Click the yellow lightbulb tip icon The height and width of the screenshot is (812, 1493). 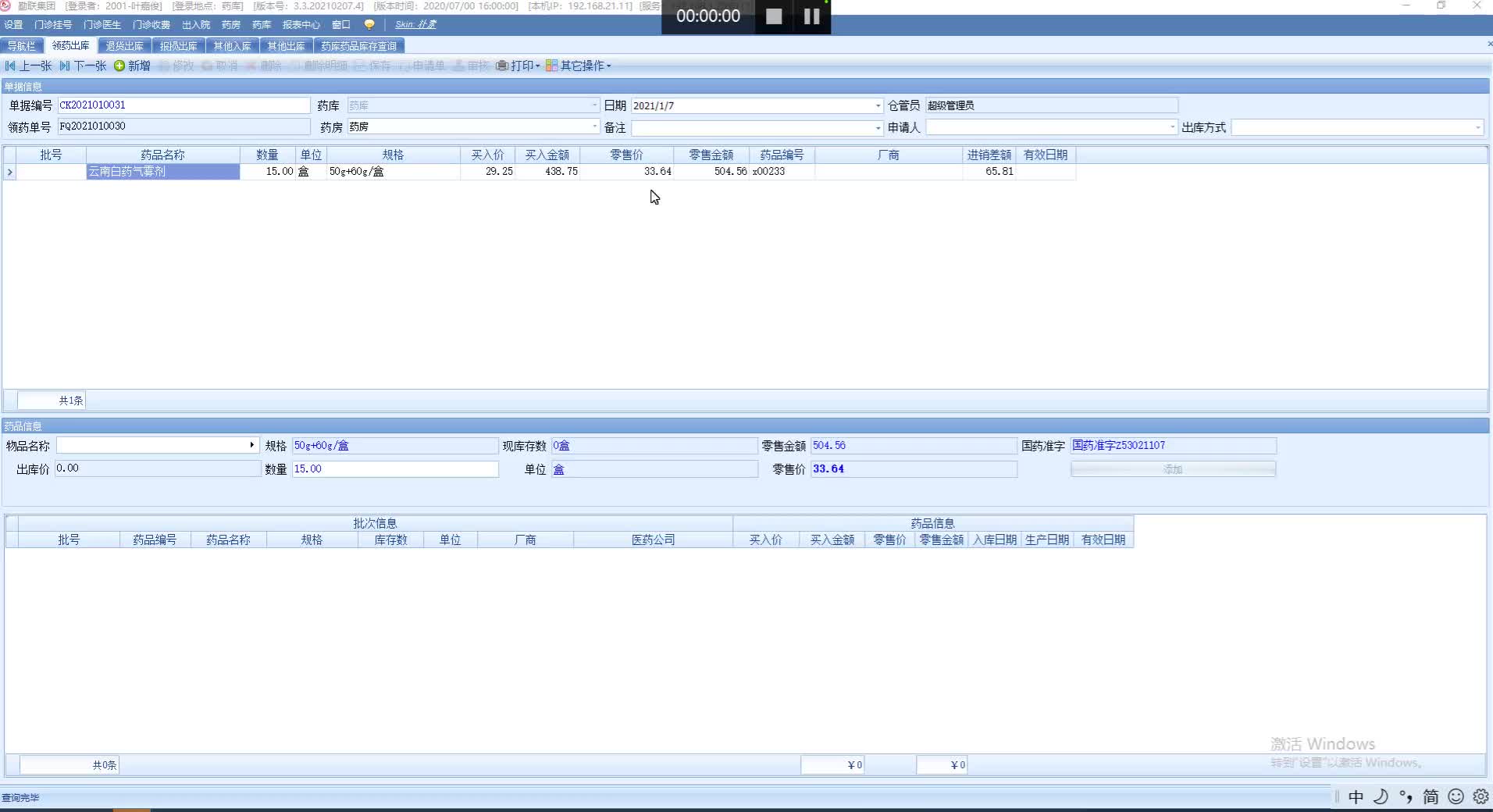coord(369,24)
